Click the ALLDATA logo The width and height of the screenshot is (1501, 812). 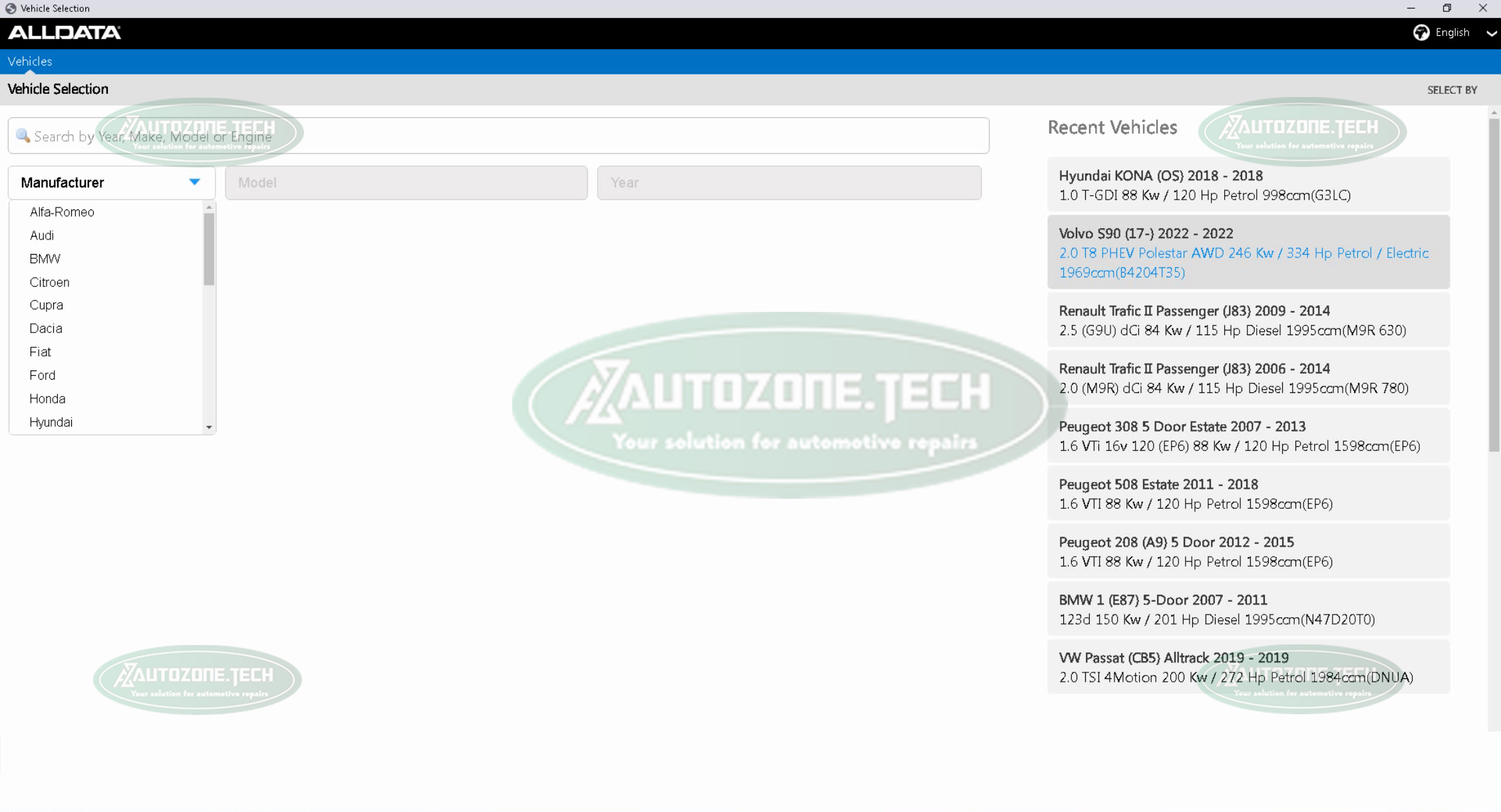(x=64, y=33)
